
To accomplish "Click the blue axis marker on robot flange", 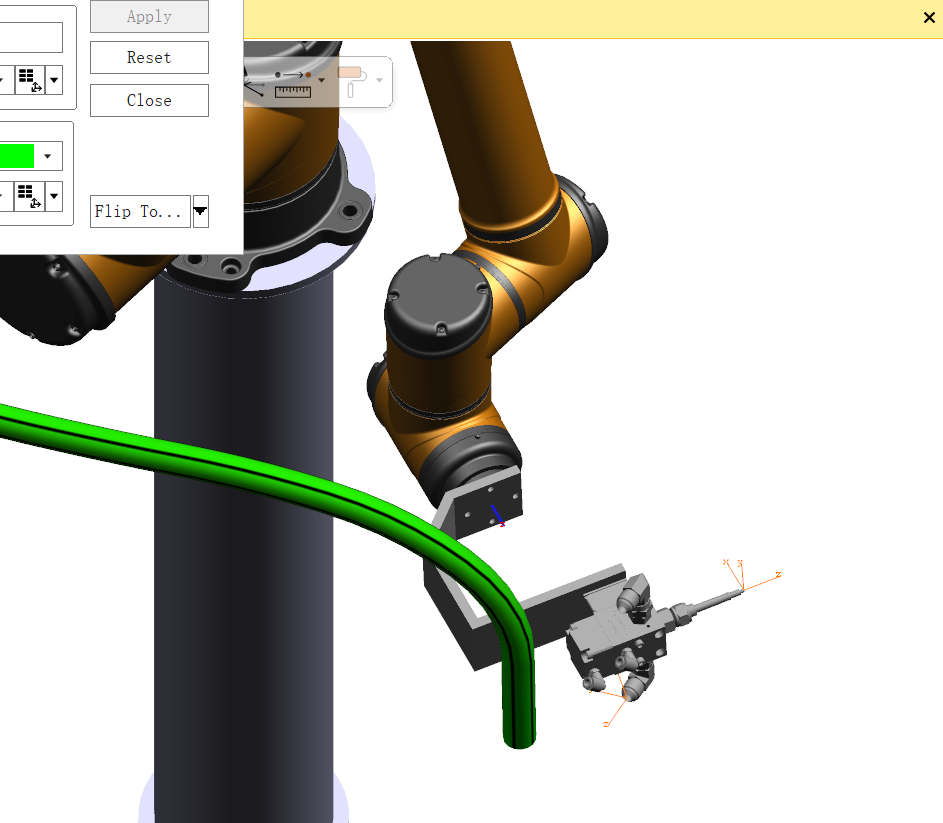I will pos(497,515).
